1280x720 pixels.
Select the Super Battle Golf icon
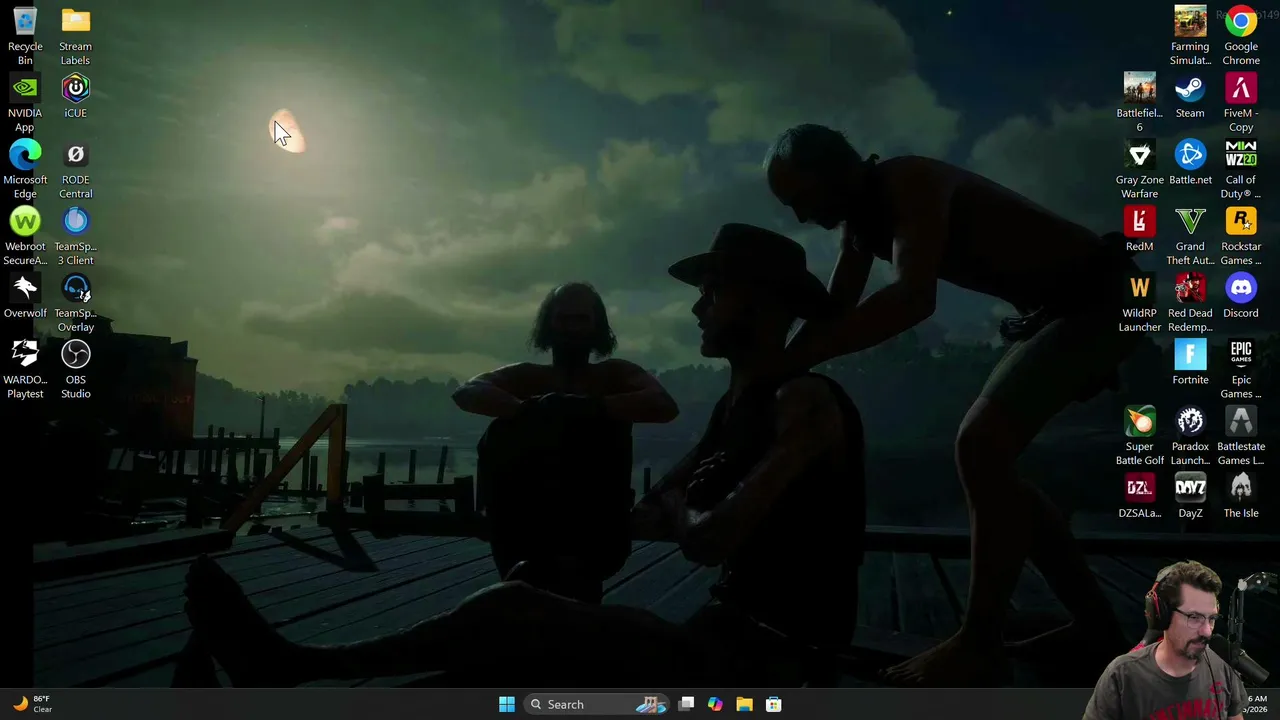(1139, 436)
